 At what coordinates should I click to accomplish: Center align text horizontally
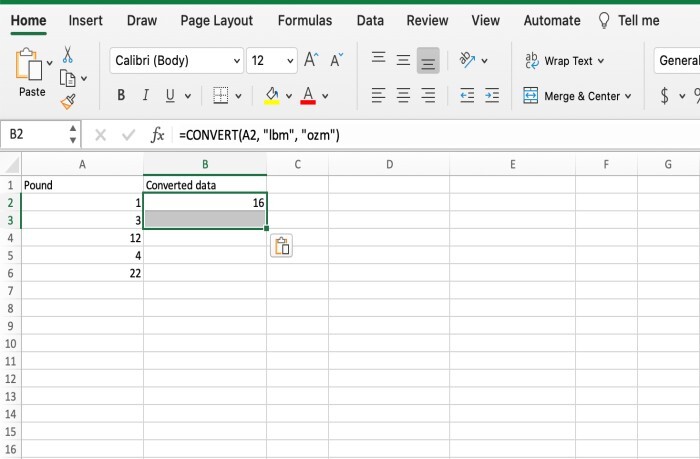(x=403, y=96)
